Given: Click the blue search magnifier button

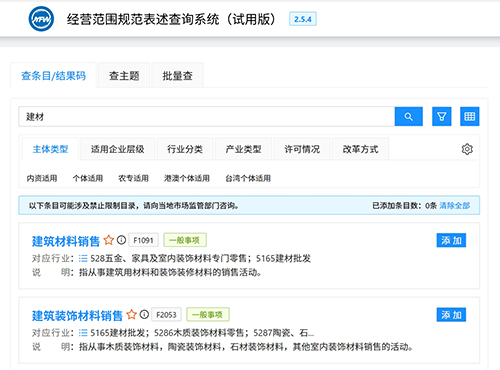Looking at the screenshot, I should coord(409,116).
